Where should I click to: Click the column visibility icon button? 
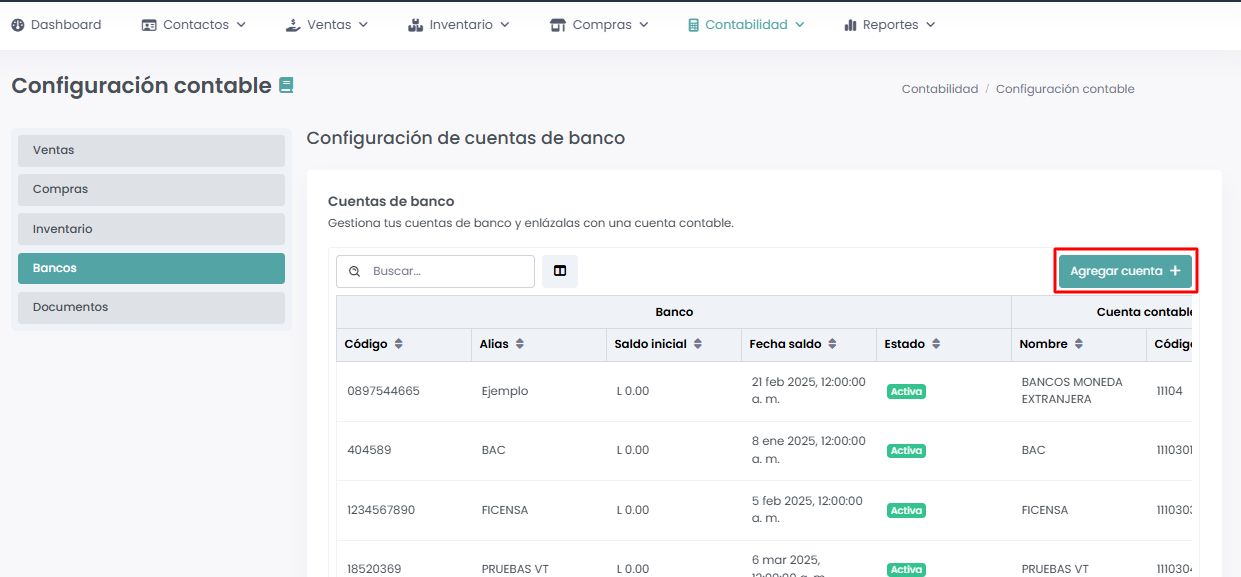(x=560, y=271)
